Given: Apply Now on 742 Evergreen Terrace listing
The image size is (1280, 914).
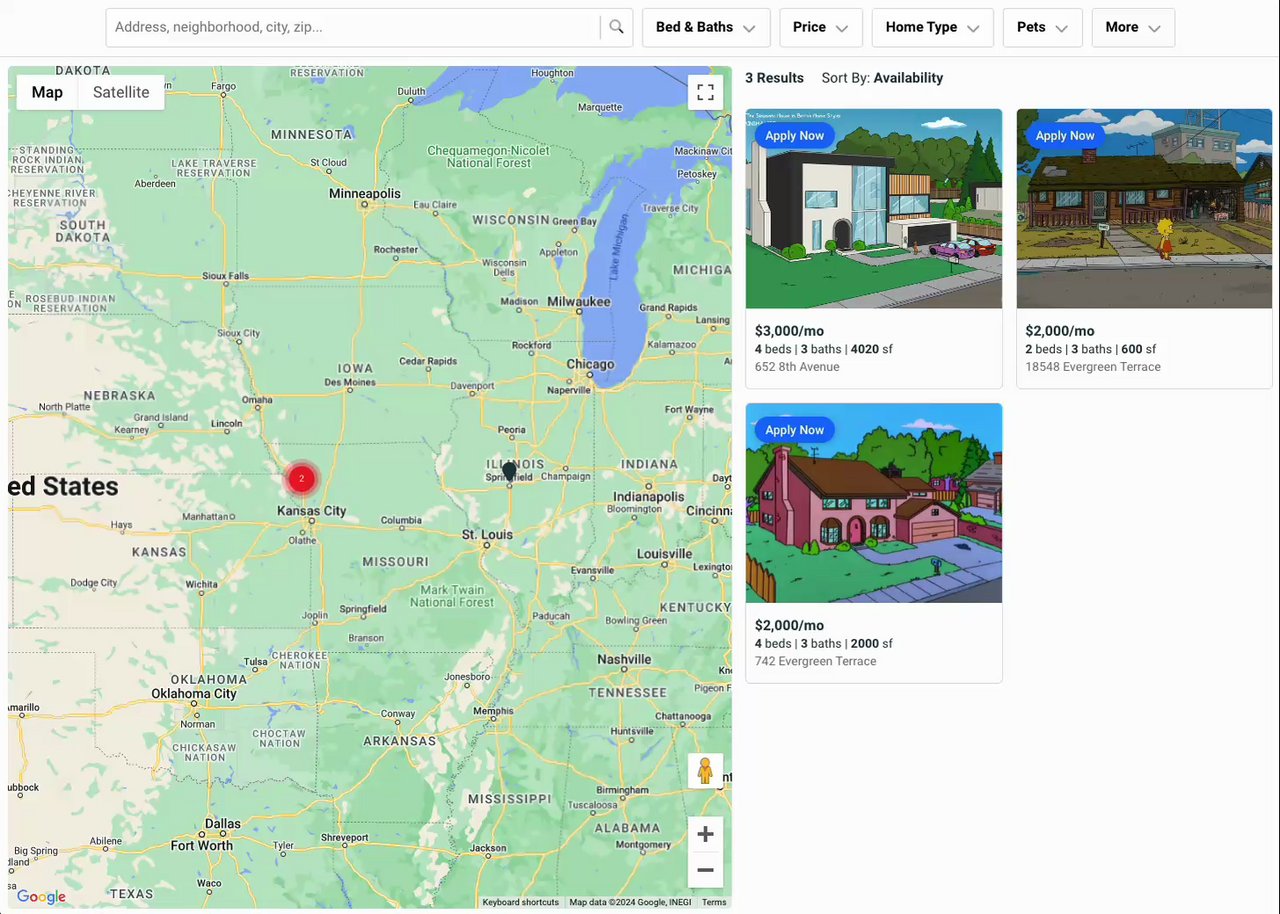Looking at the screenshot, I should (795, 430).
